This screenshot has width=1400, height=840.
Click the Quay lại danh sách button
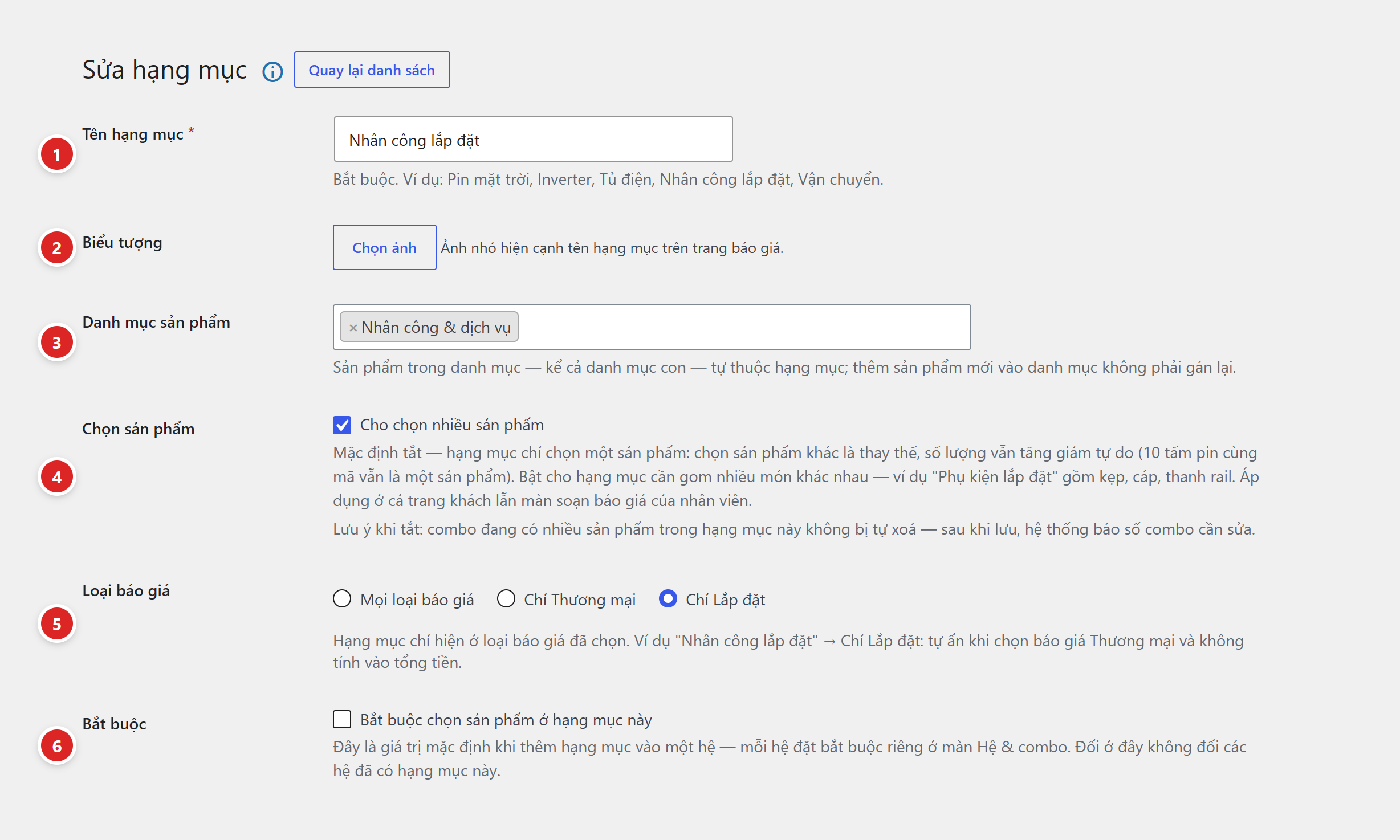click(x=372, y=70)
